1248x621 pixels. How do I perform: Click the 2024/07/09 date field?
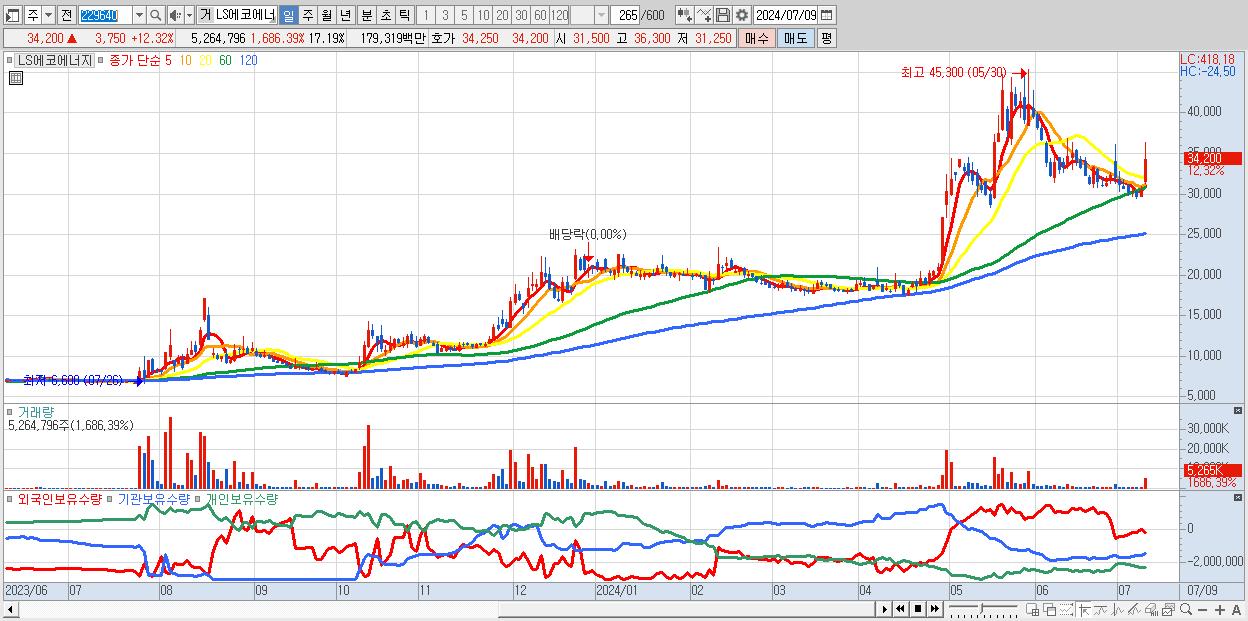pos(785,15)
